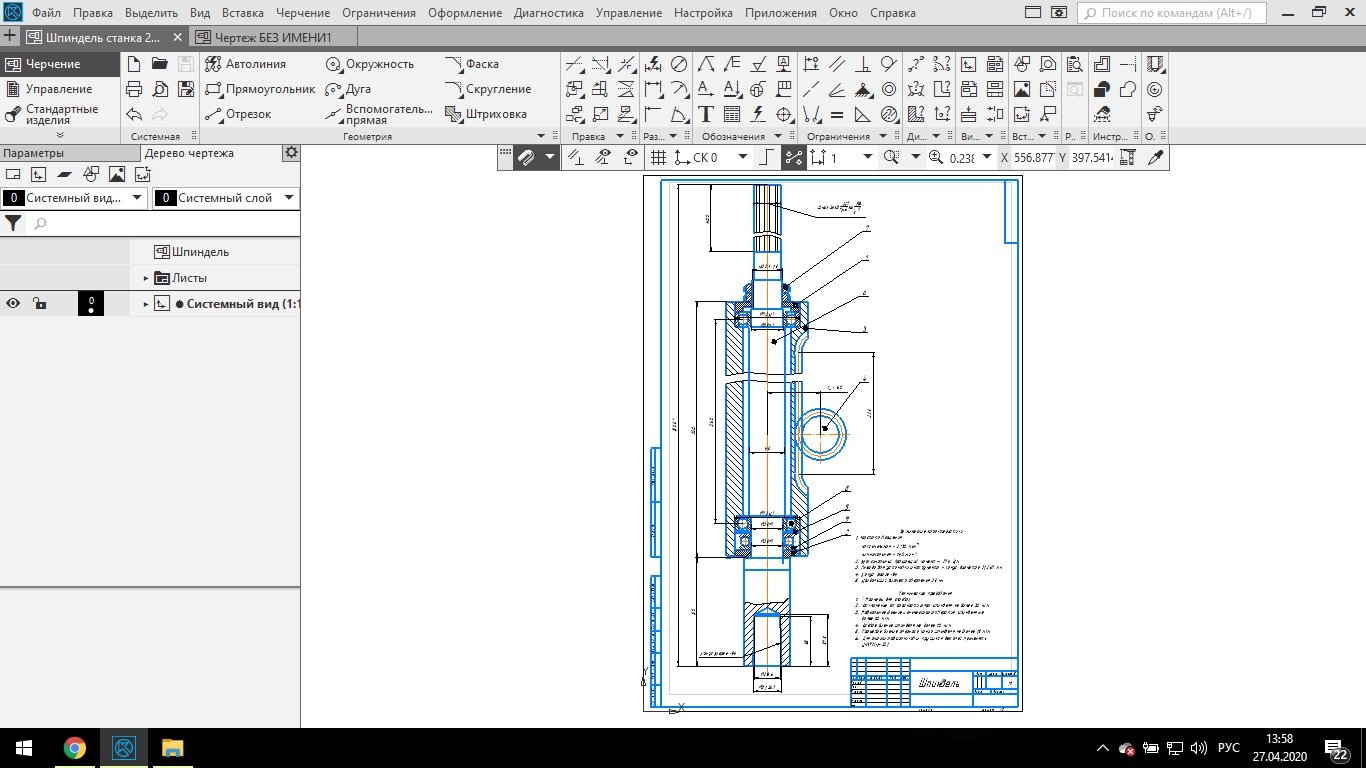Screen dimensions: 1366x768
Task: Click the print icon in Системная panel
Action: tap(134, 89)
